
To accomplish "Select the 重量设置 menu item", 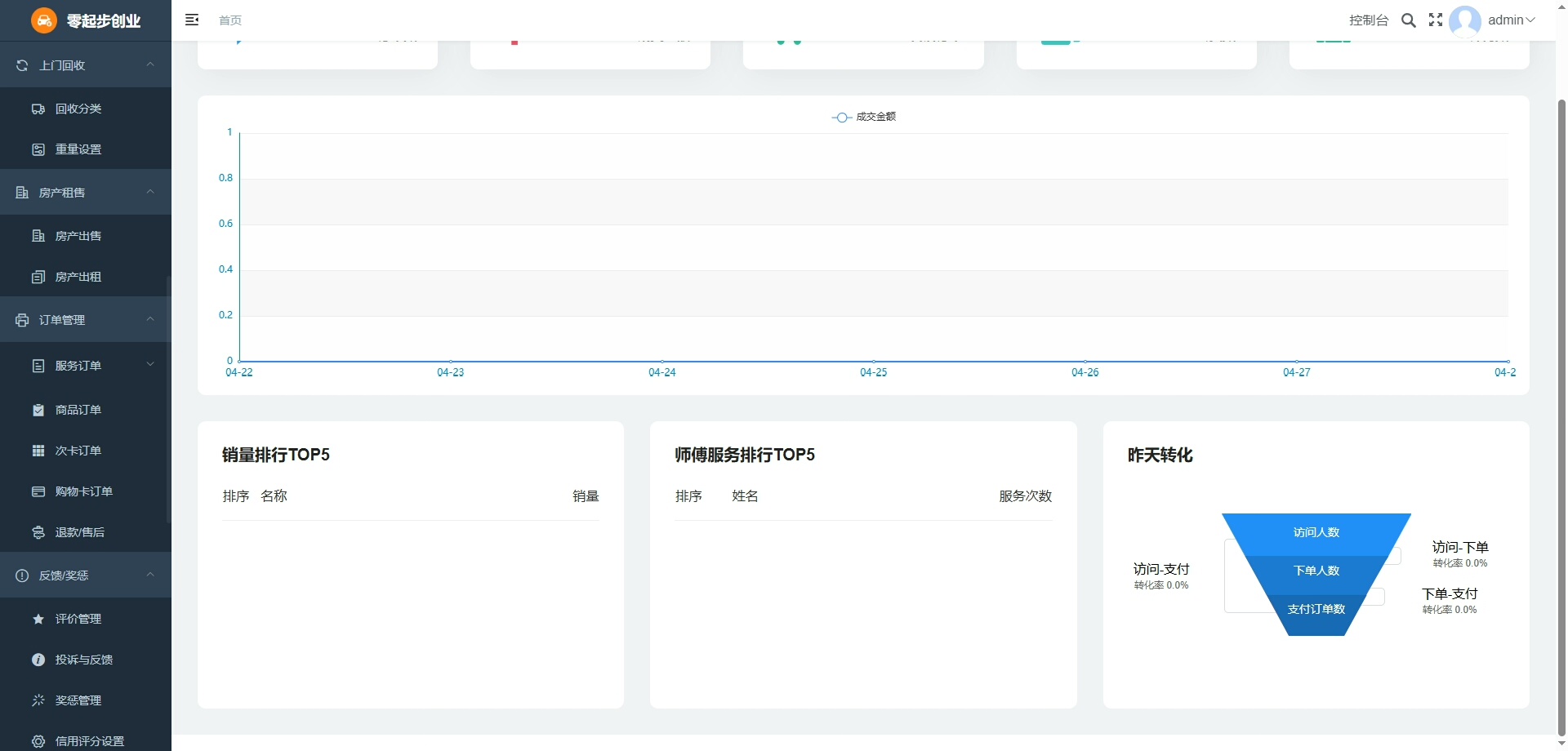I will 78,149.
